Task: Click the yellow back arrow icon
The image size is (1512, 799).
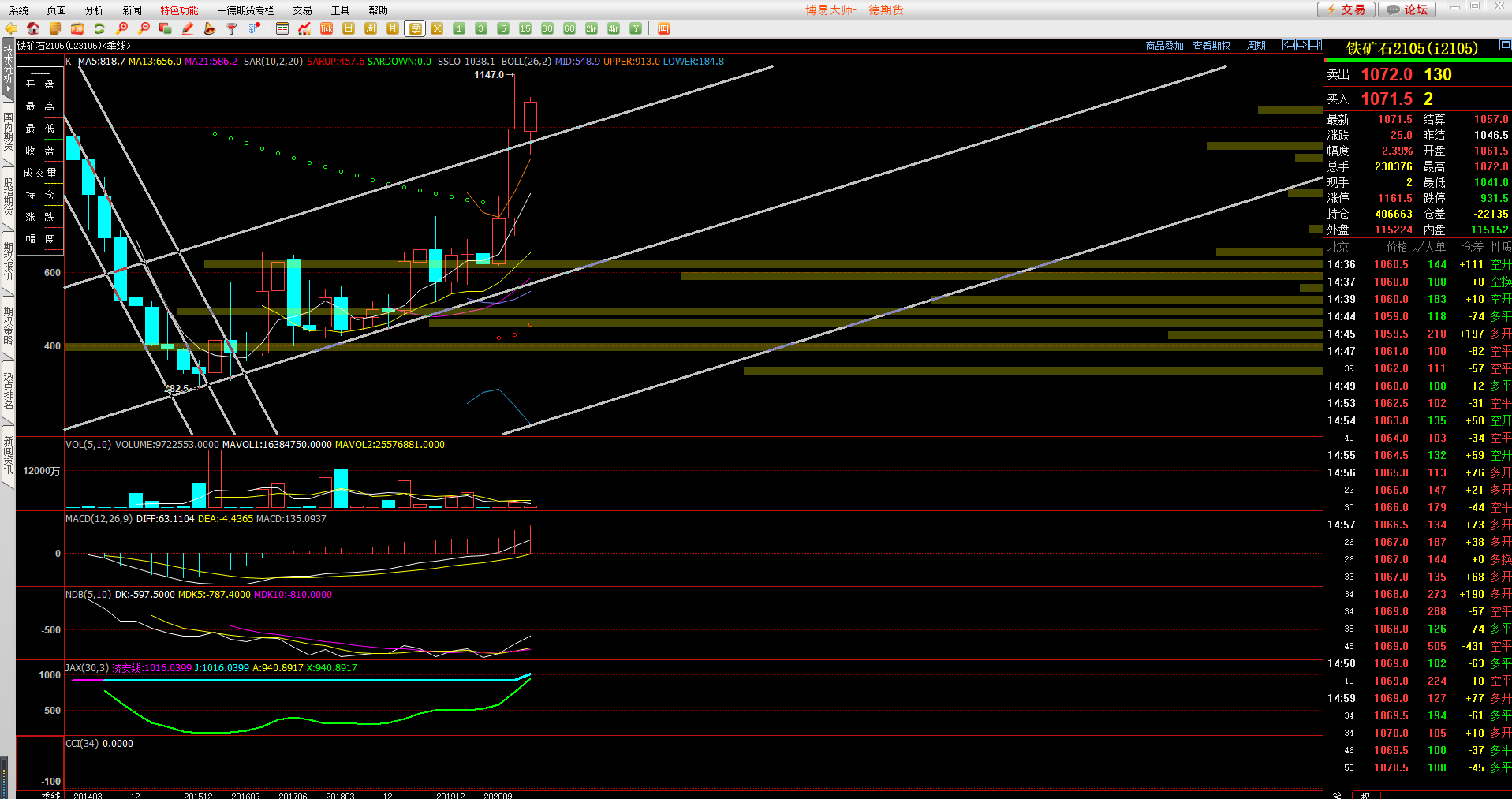Action: (x=11, y=28)
